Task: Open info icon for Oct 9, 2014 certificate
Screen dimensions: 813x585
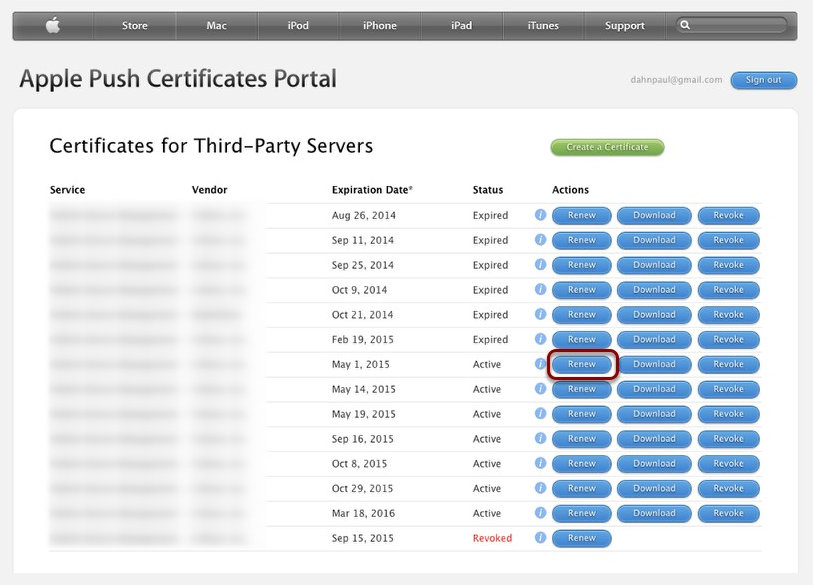Action: pyautogui.click(x=540, y=289)
